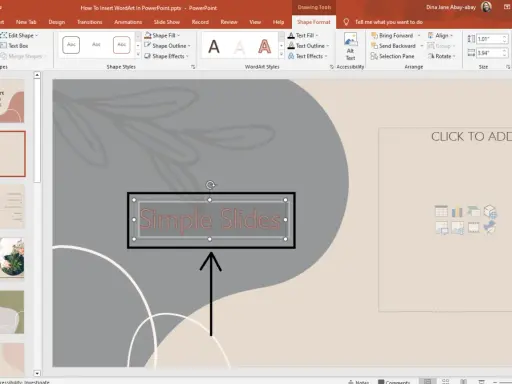Click the Insert Video placeholder icon
The width and height of the screenshot is (512, 384).
(473, 228)
